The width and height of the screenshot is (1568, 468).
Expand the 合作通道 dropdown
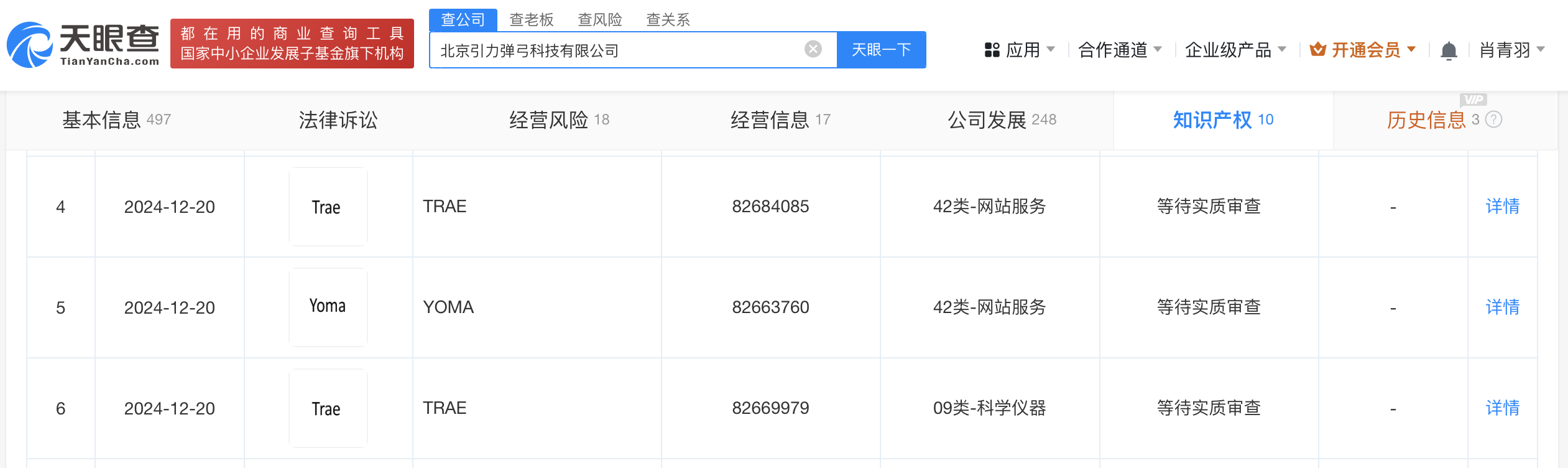[1120, 50]
